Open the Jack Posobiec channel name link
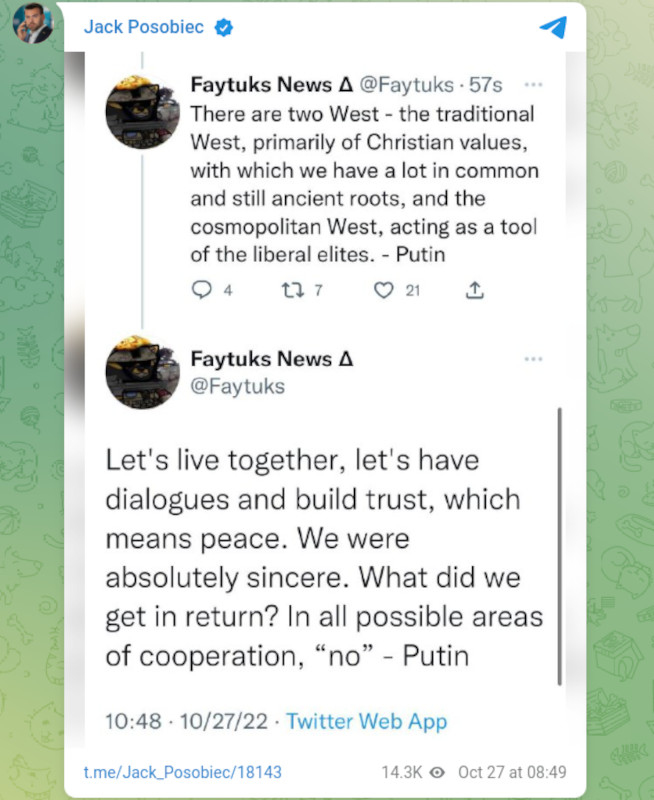654x800 pixels. tap(142, 28)
